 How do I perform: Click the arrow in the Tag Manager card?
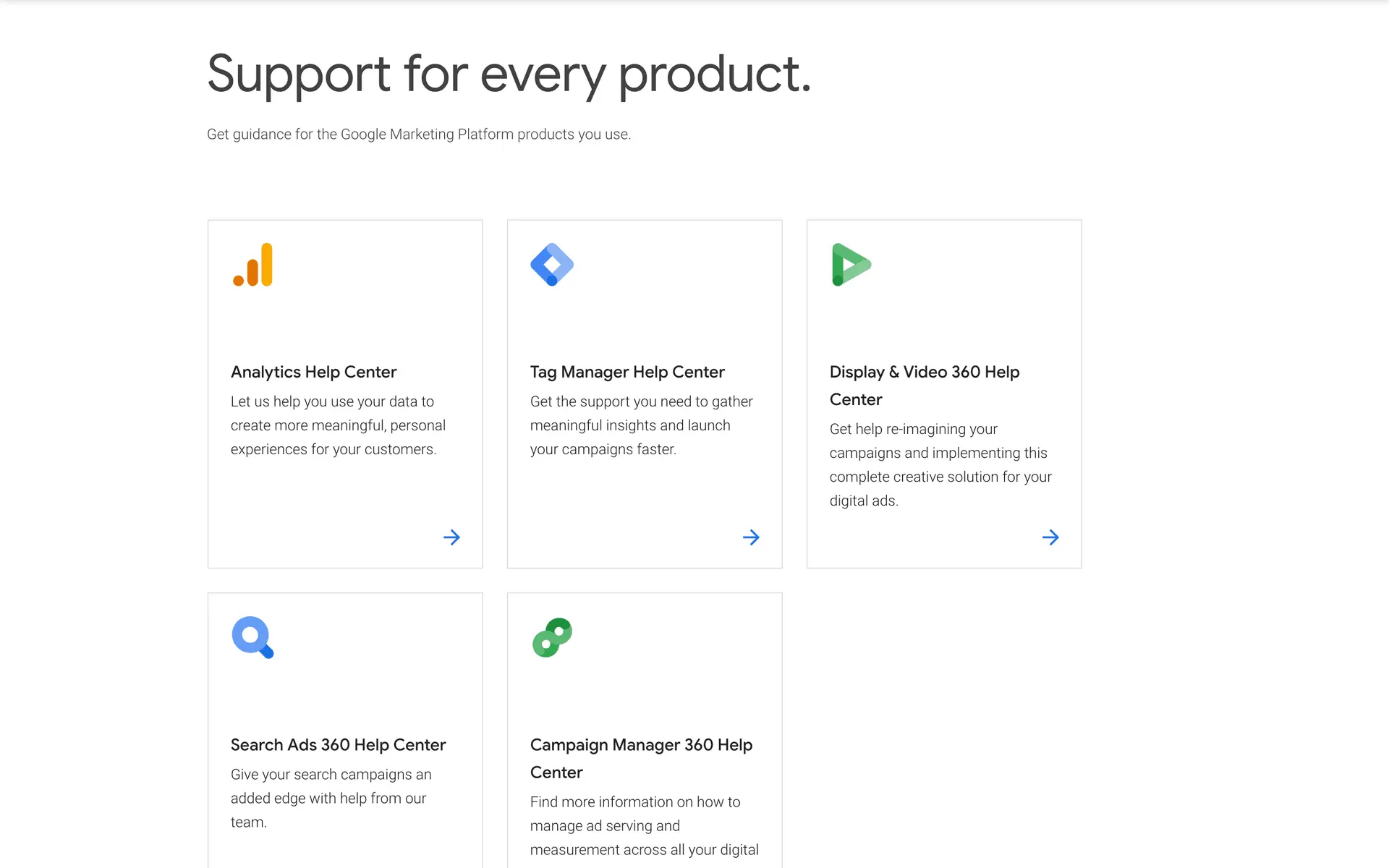click(751, 537)
